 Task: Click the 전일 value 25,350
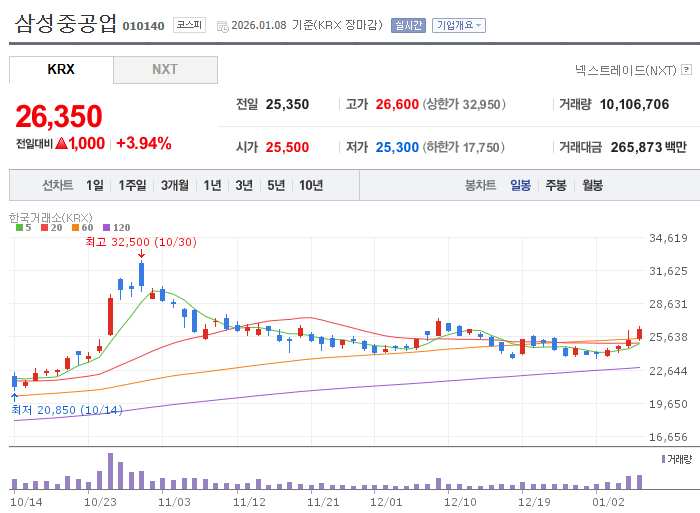[287, 104]
